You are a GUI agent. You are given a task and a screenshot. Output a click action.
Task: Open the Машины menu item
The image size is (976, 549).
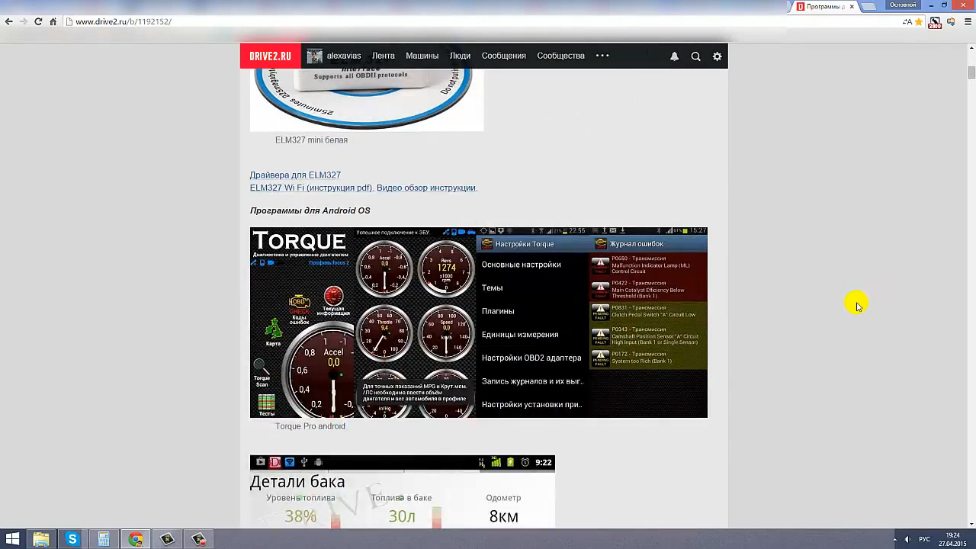(422, 56)
